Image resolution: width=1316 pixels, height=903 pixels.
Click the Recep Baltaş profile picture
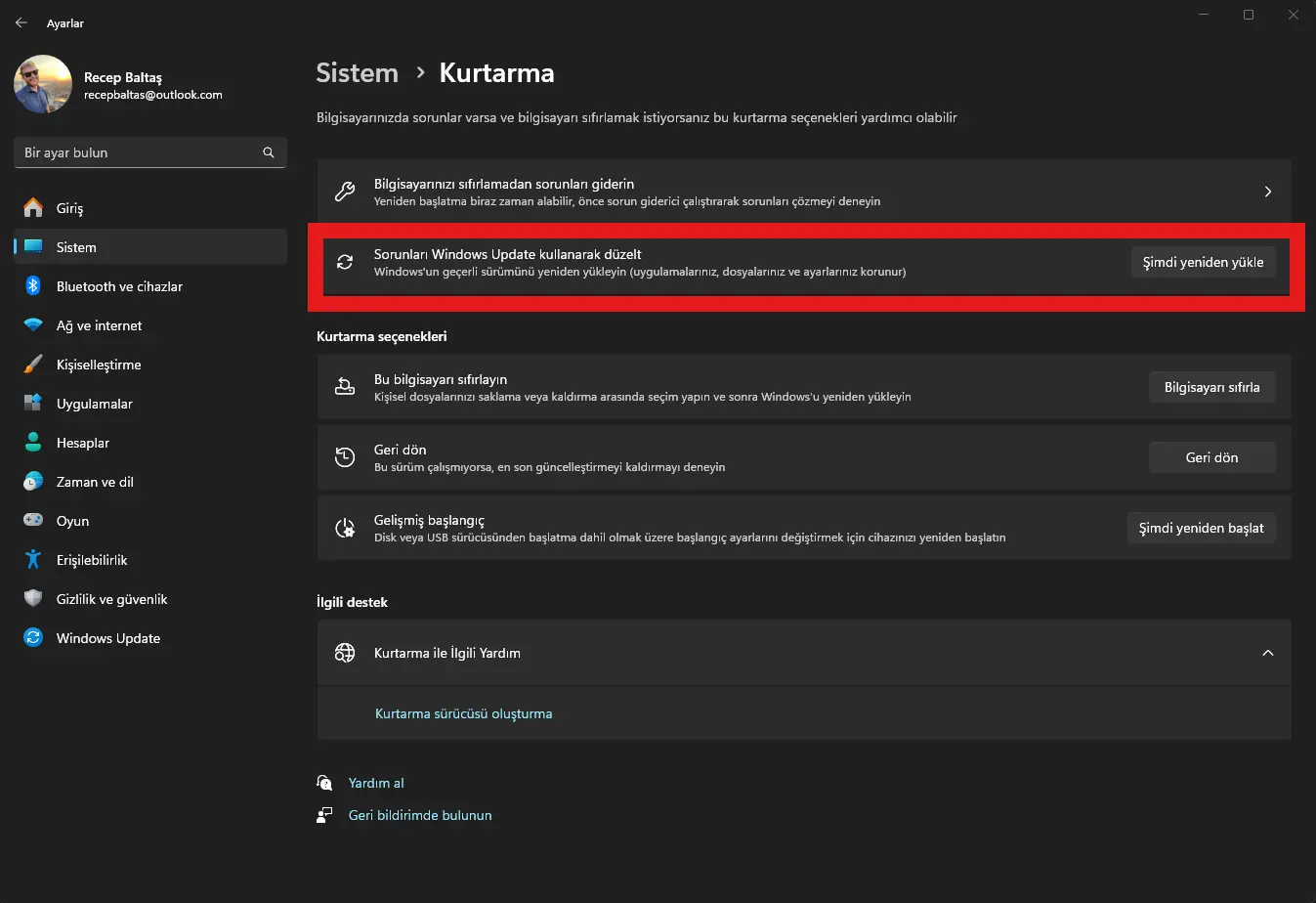coord(43,84)
